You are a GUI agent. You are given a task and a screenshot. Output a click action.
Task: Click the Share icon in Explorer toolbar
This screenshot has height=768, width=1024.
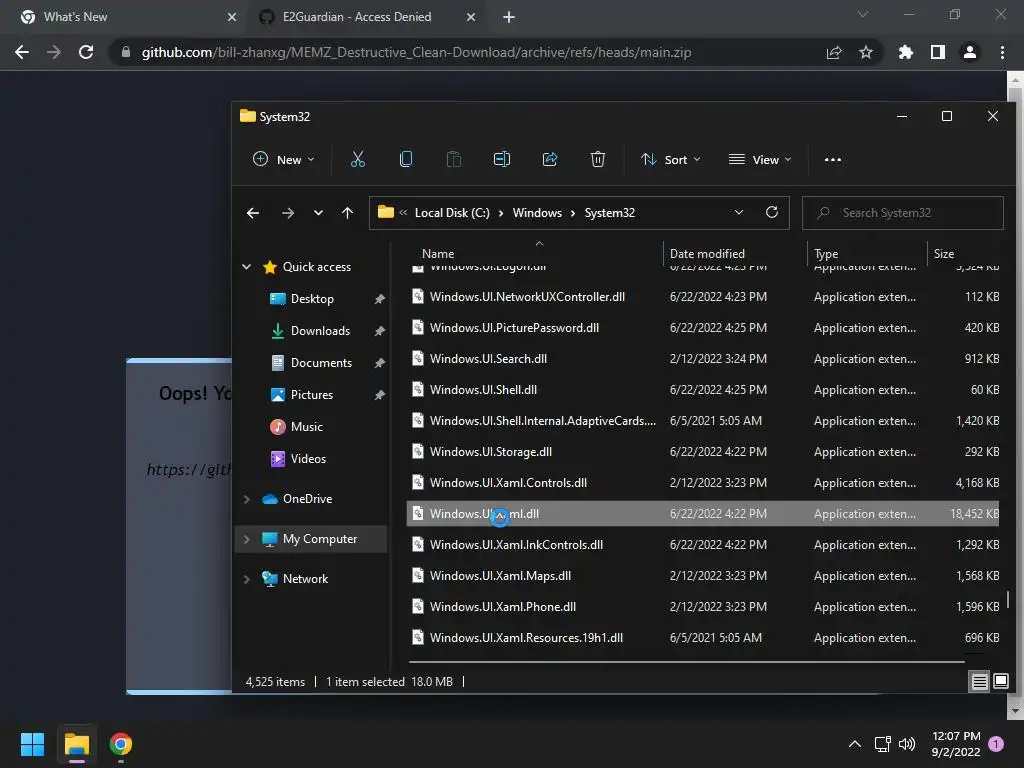[550, 159]
